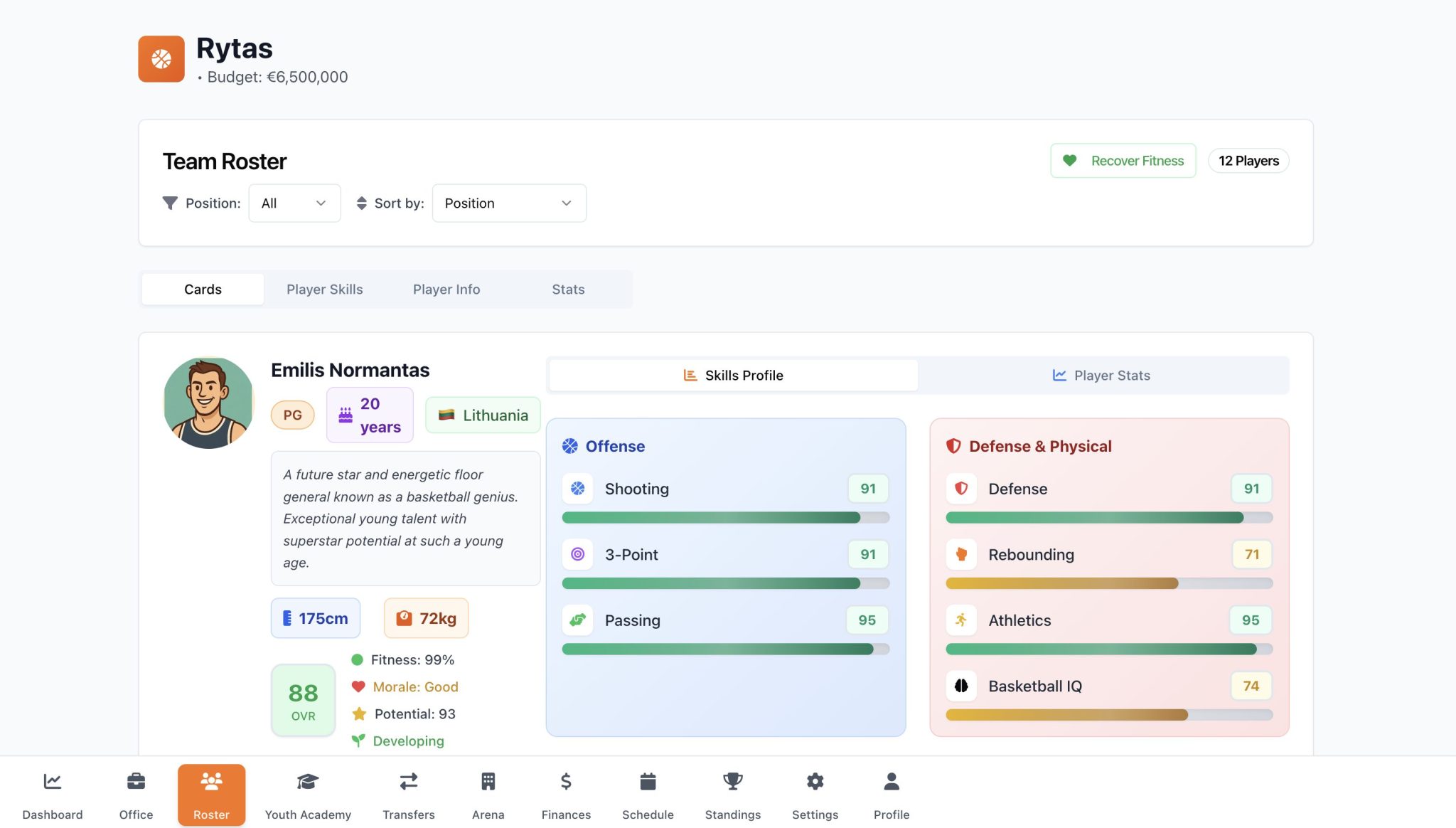The height and width of the screenshot is (828, 1456).
Task: Click the Passing skill progress bar
Action: click(725, 649)
